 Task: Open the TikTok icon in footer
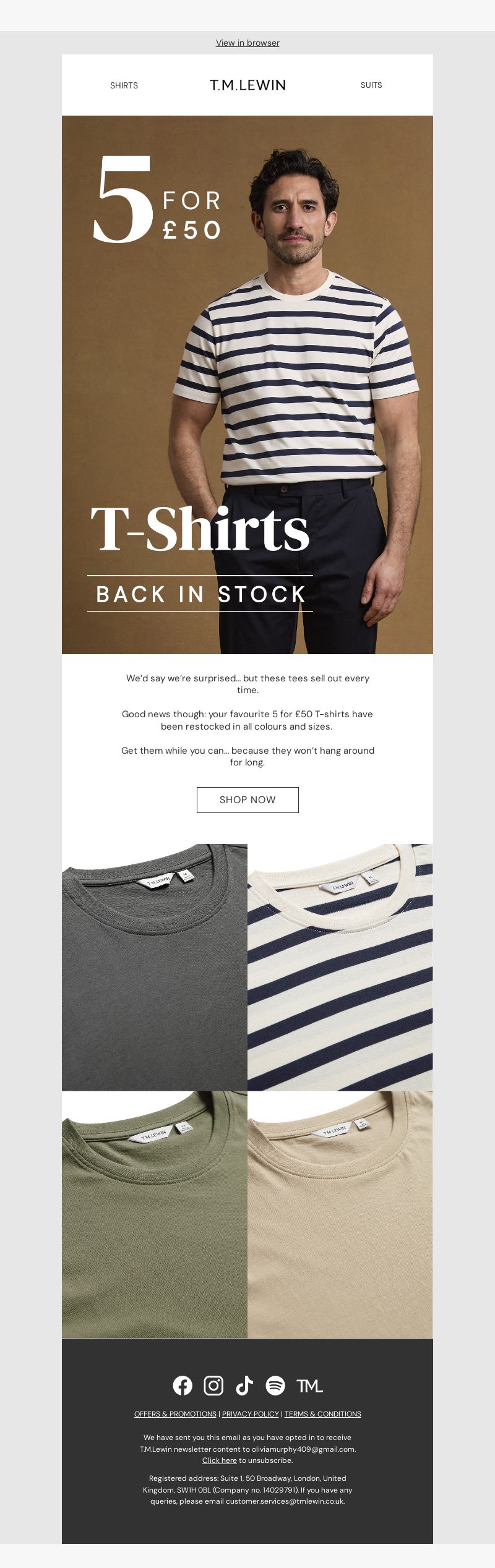pos(244,1386)
